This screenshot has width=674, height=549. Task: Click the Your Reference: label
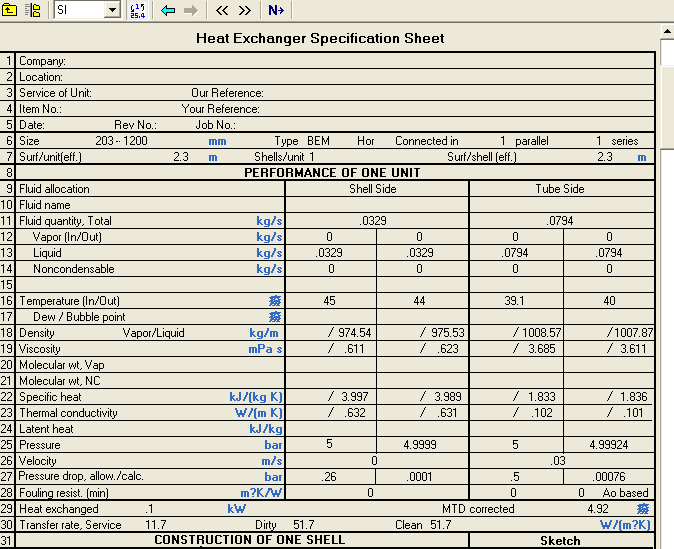(221, 109)
